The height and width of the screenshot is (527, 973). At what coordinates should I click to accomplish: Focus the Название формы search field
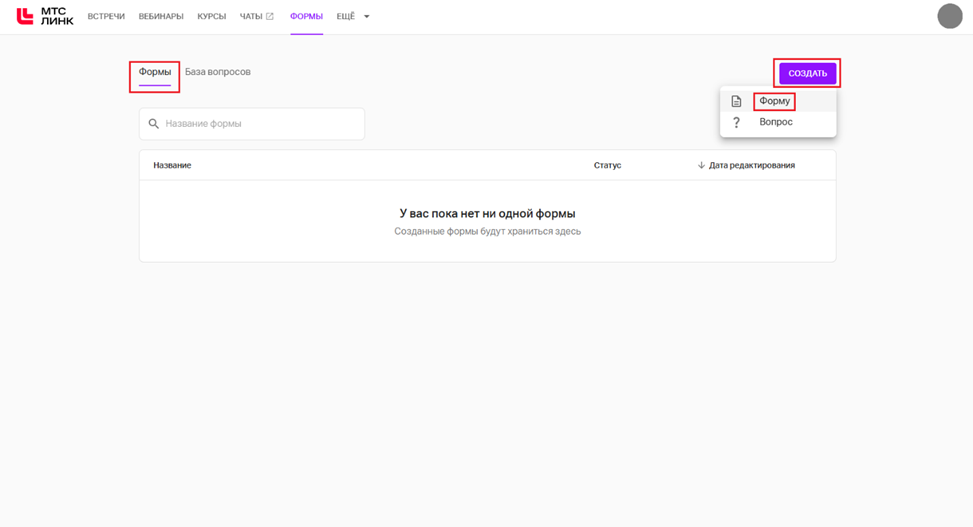point(252,124)
